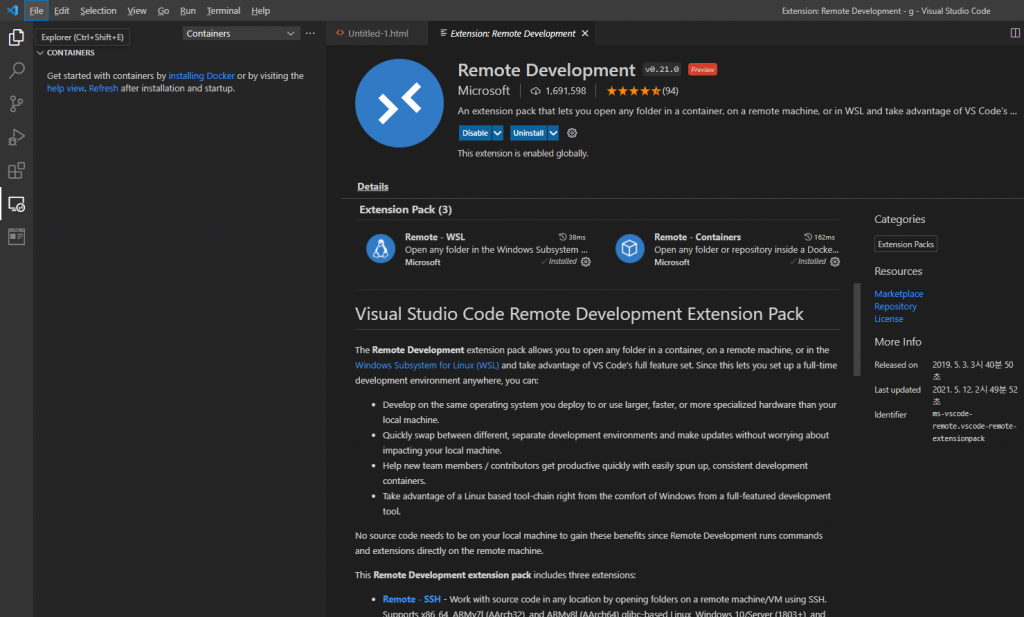This screenshot has height=617, width=1024.
Task: Open the Source Control view icon
Action: [x=16, y=104]
